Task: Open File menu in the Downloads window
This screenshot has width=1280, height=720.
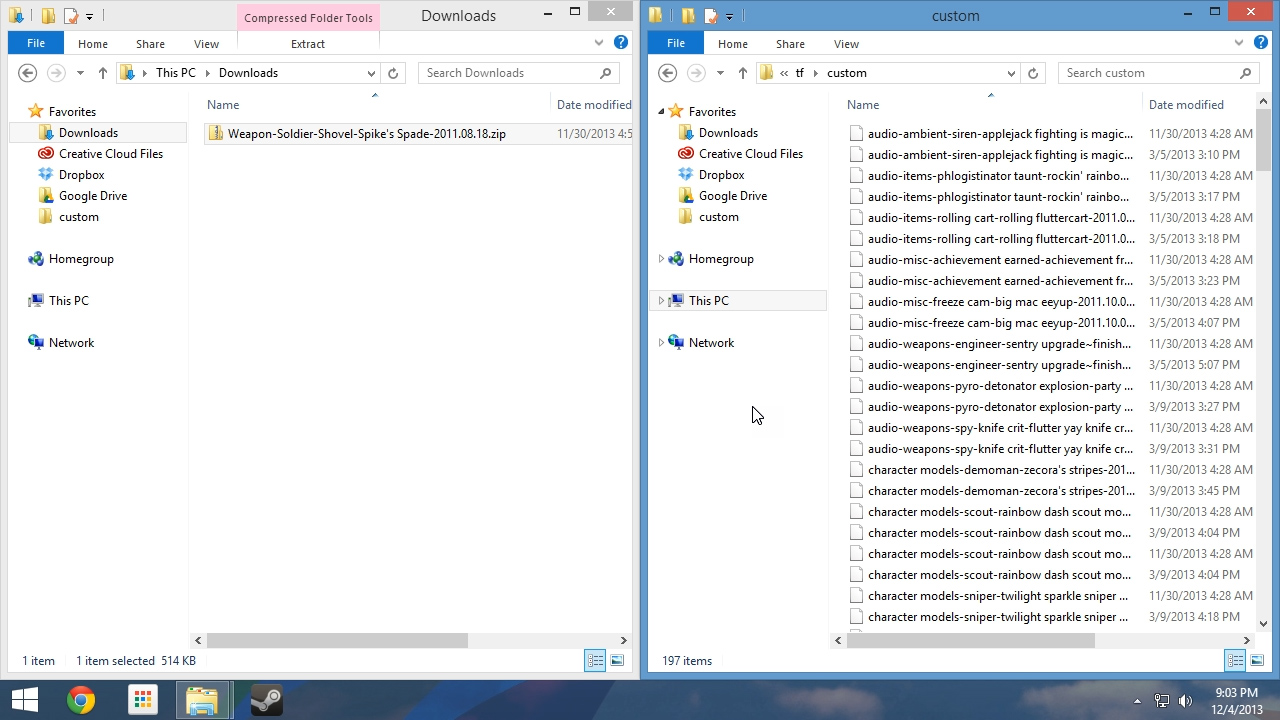Action: tap(36, 43)
